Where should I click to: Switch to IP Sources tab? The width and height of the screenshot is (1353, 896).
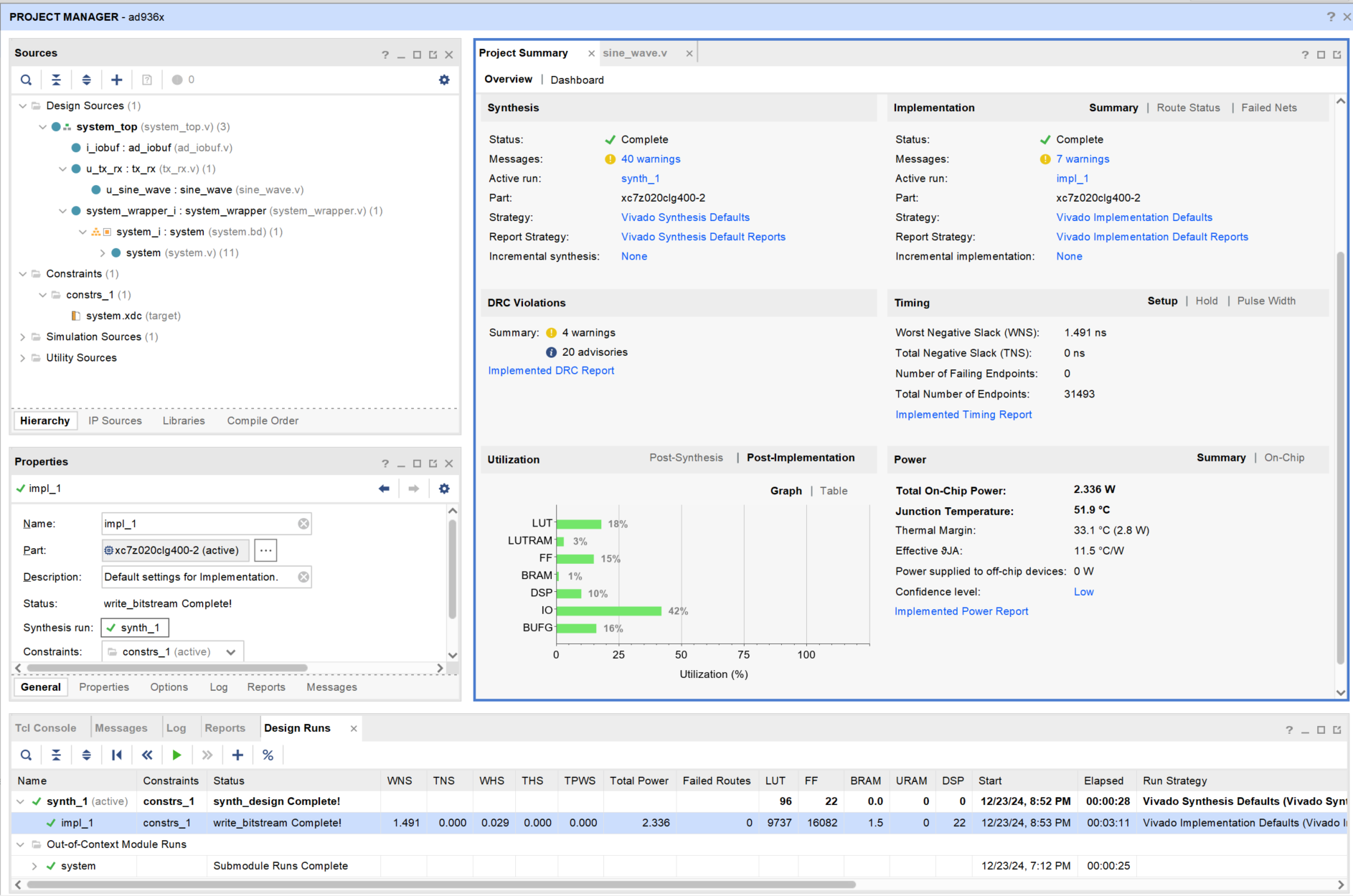coord(115,421)
